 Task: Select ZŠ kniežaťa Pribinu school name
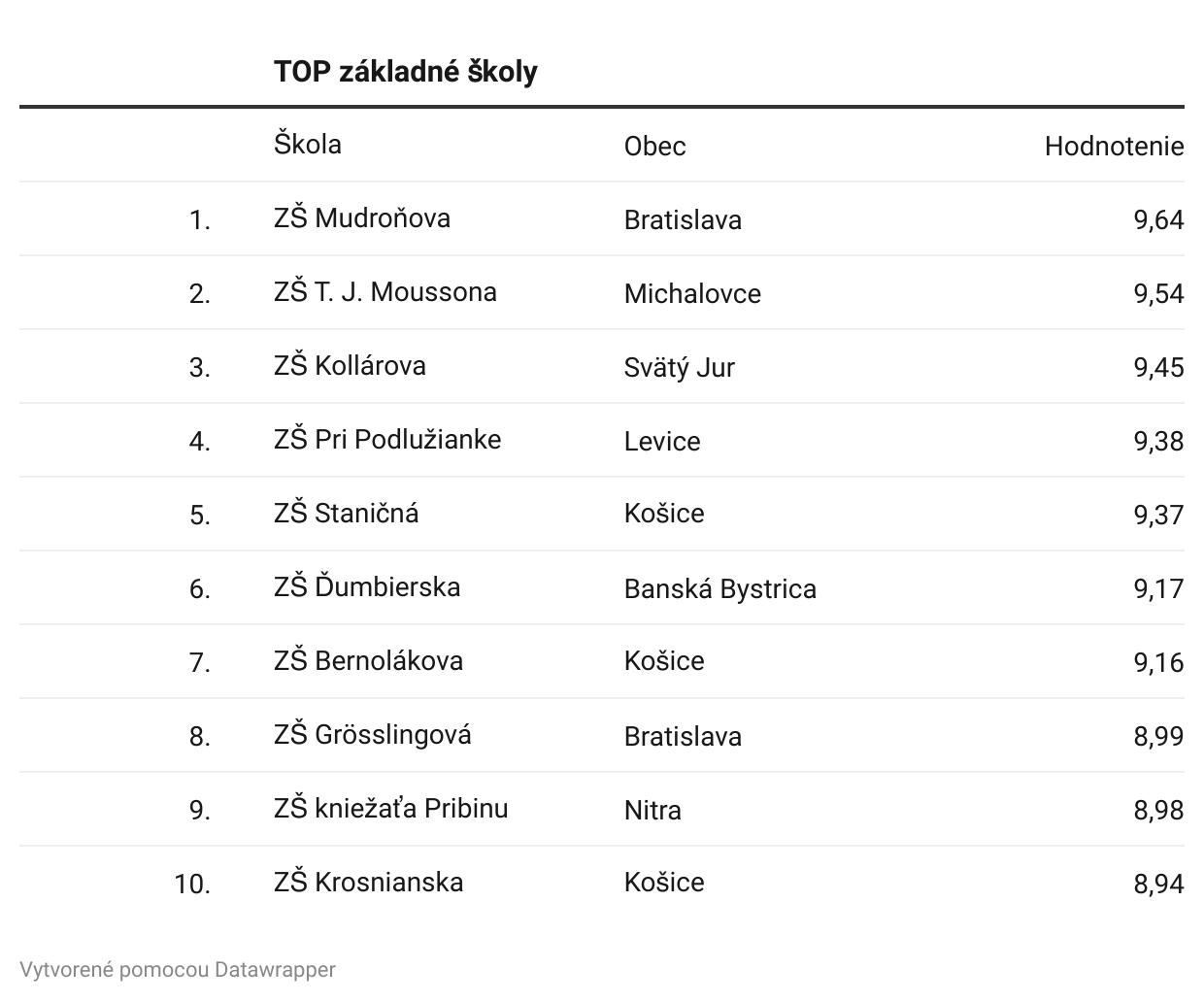click(x=390, y=809)
